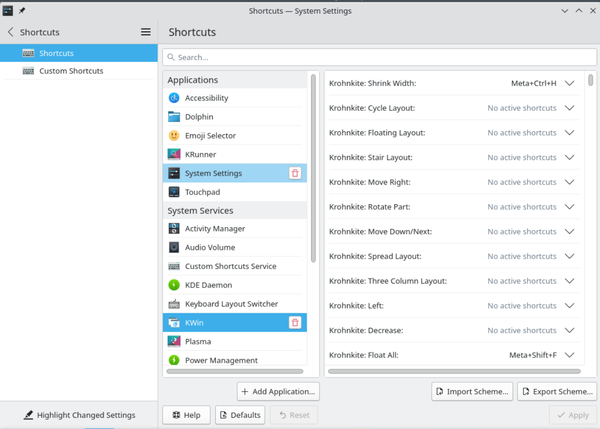
Task: Click the pin icon in title bar
Action: (x=22, y=11)
